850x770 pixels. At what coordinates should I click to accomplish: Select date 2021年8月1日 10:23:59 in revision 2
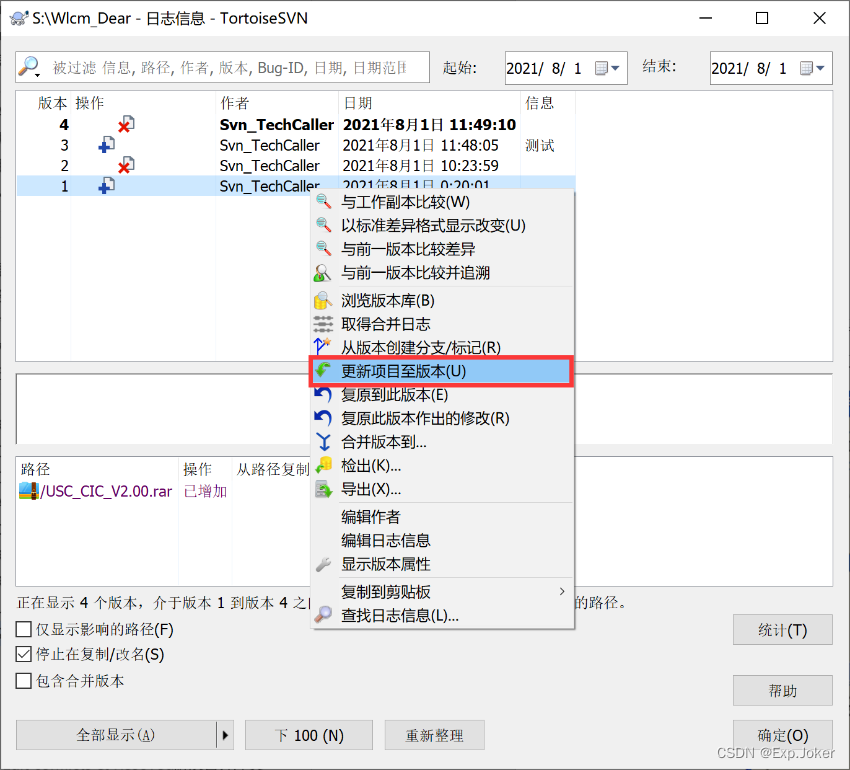click(x=421, y=165)
